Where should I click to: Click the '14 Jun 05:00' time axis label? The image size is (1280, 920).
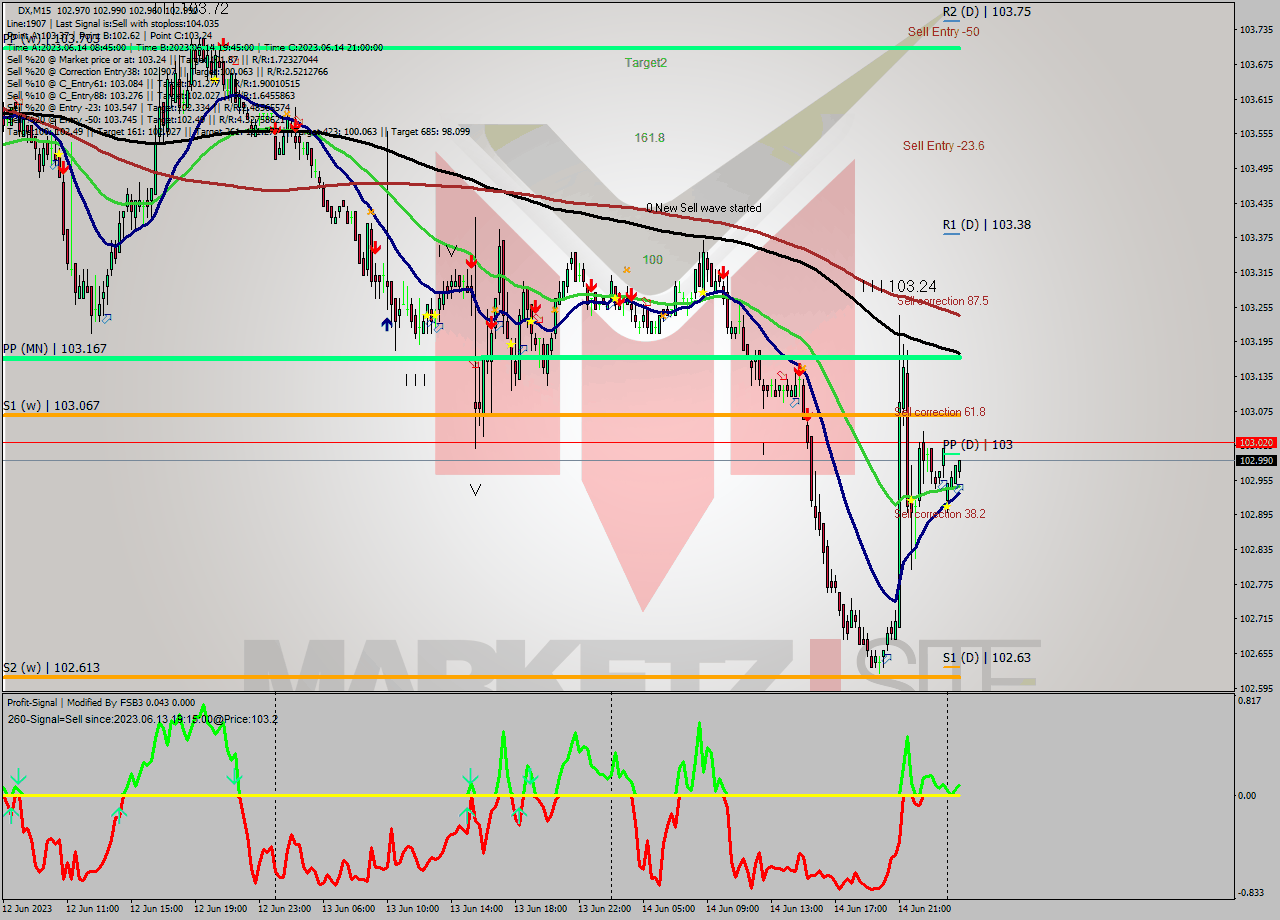(669, 909)
